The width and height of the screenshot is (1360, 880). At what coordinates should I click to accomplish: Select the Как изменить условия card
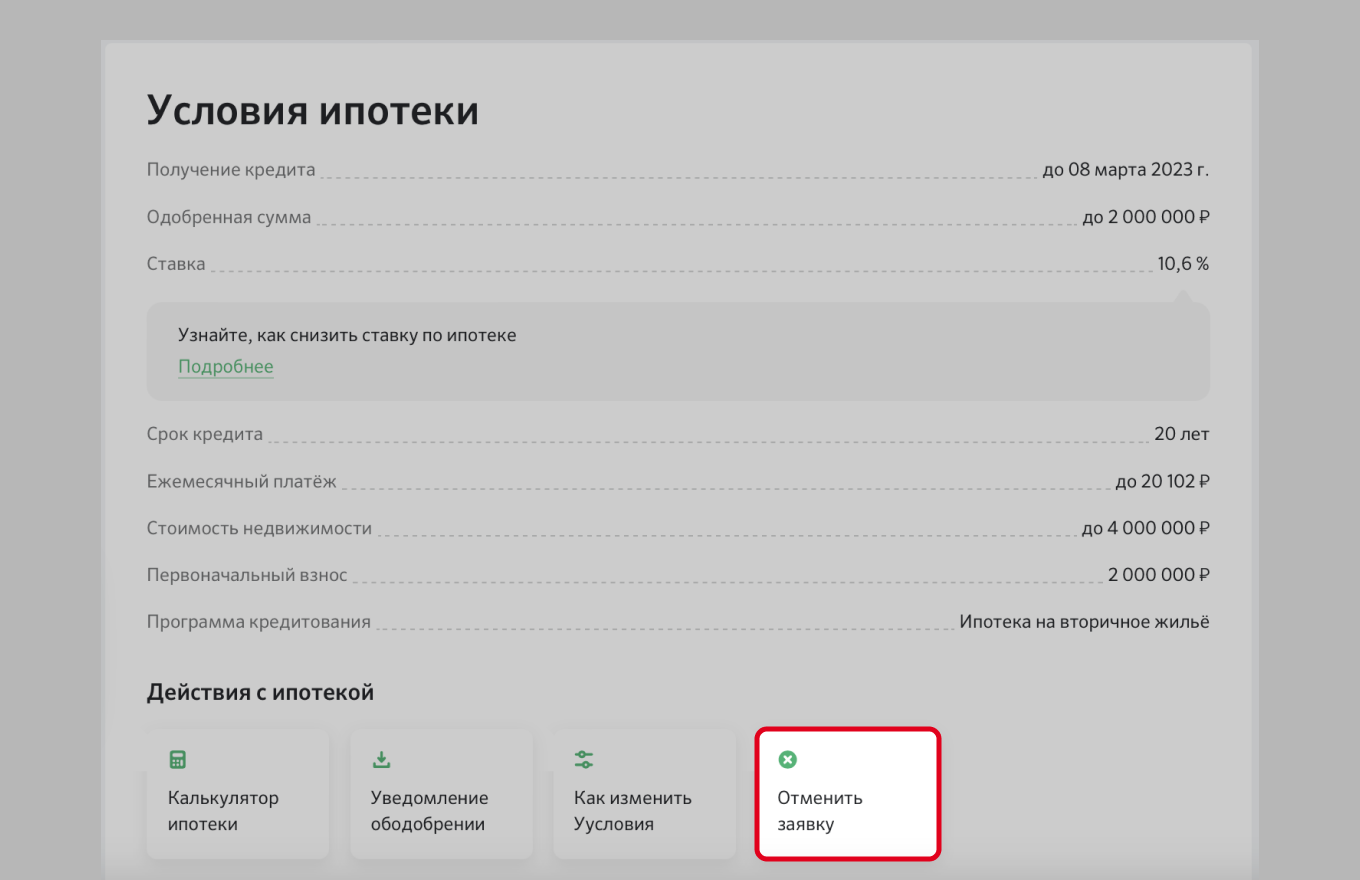[x=644, y=794]
